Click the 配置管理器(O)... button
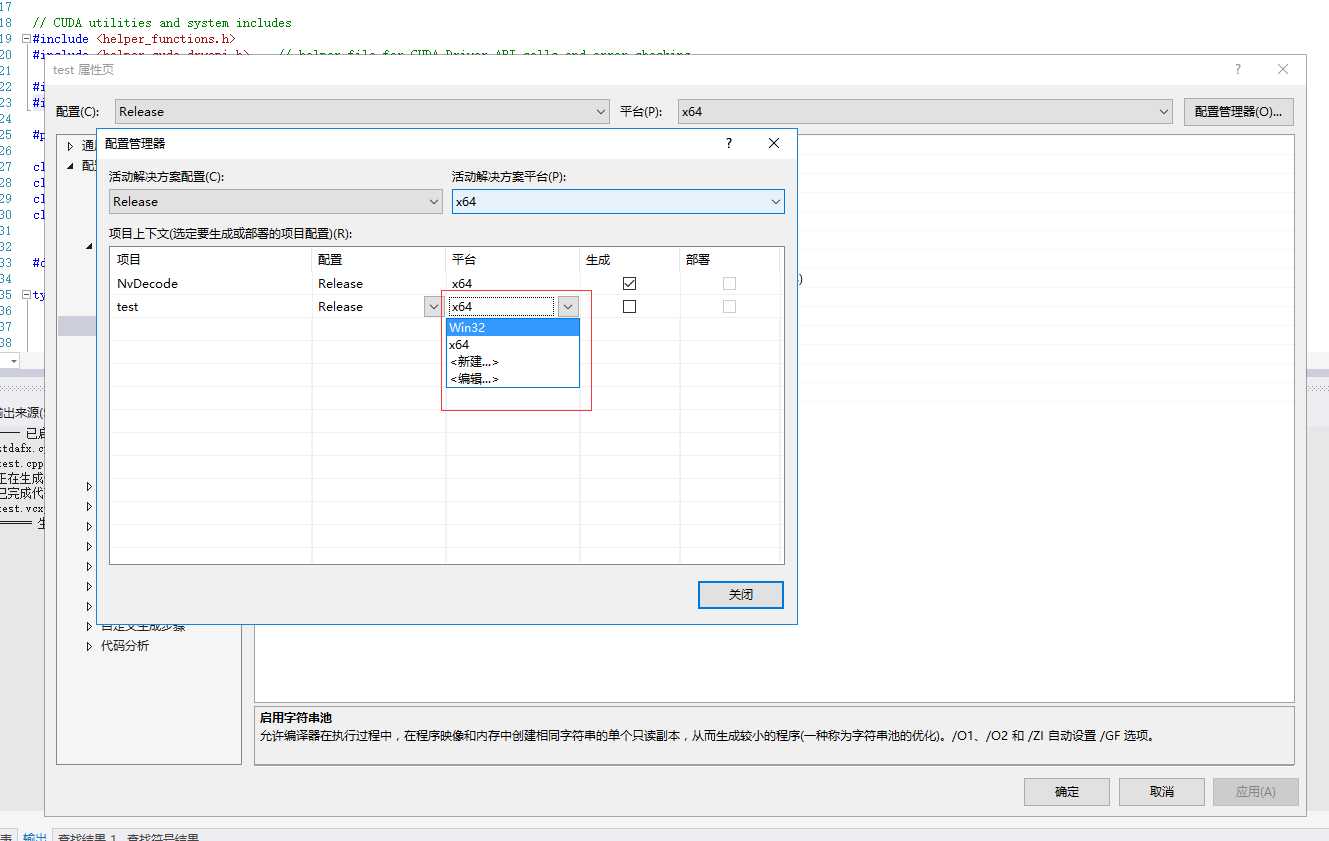 click(x=1238, y=112)
